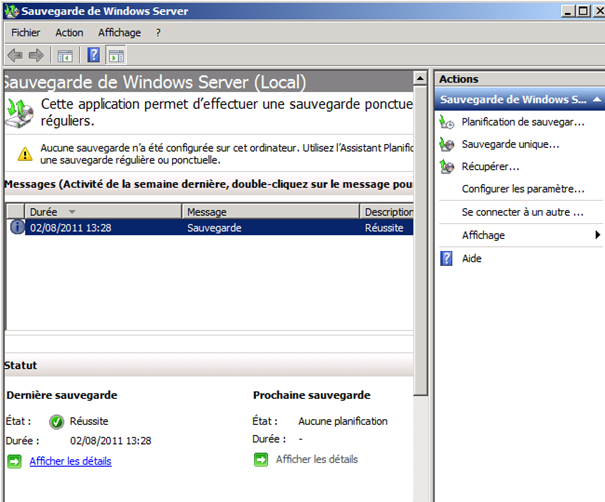The height and width of the screenshot is (502, 605).
Task: Click the Back arrow toolbar icon
Action: pos(15,56)
